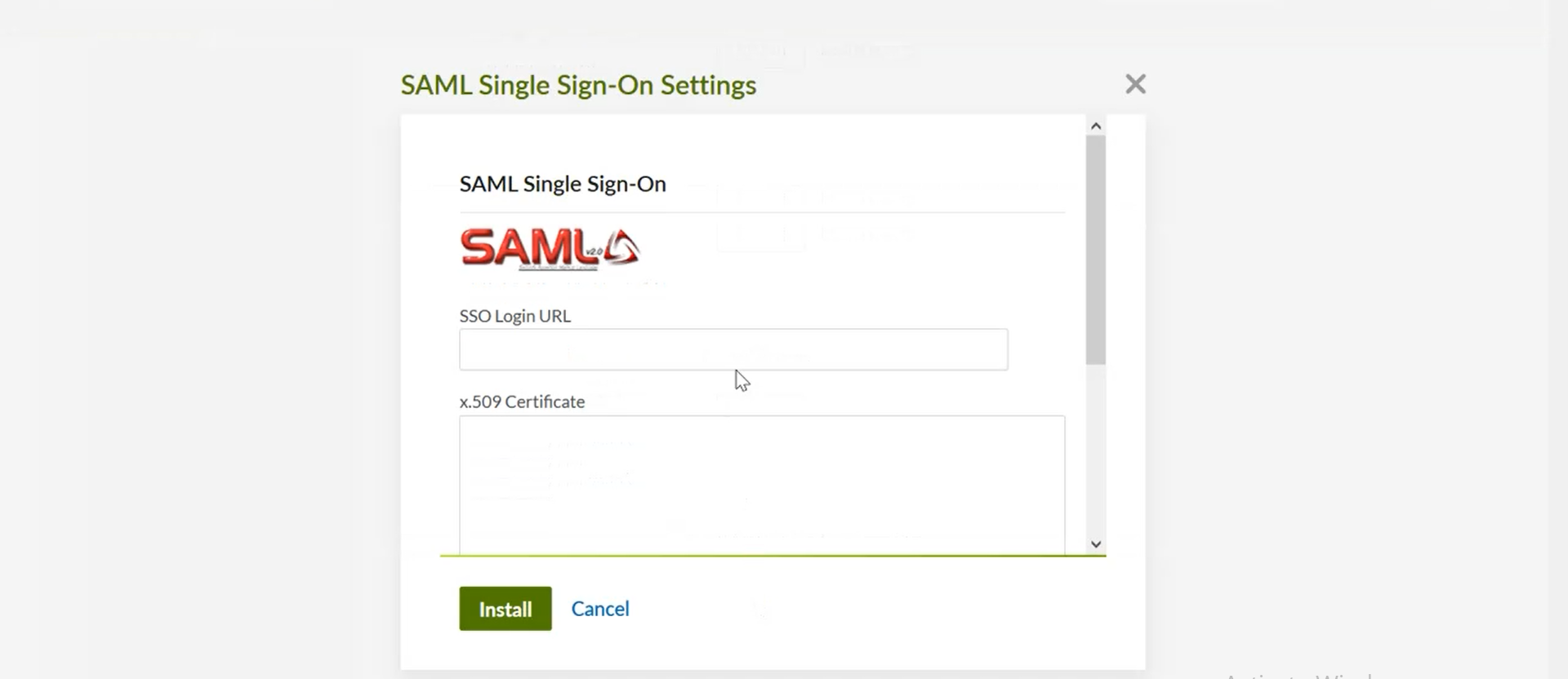Focus the SSO Login URL input field

tap(733, 349)
